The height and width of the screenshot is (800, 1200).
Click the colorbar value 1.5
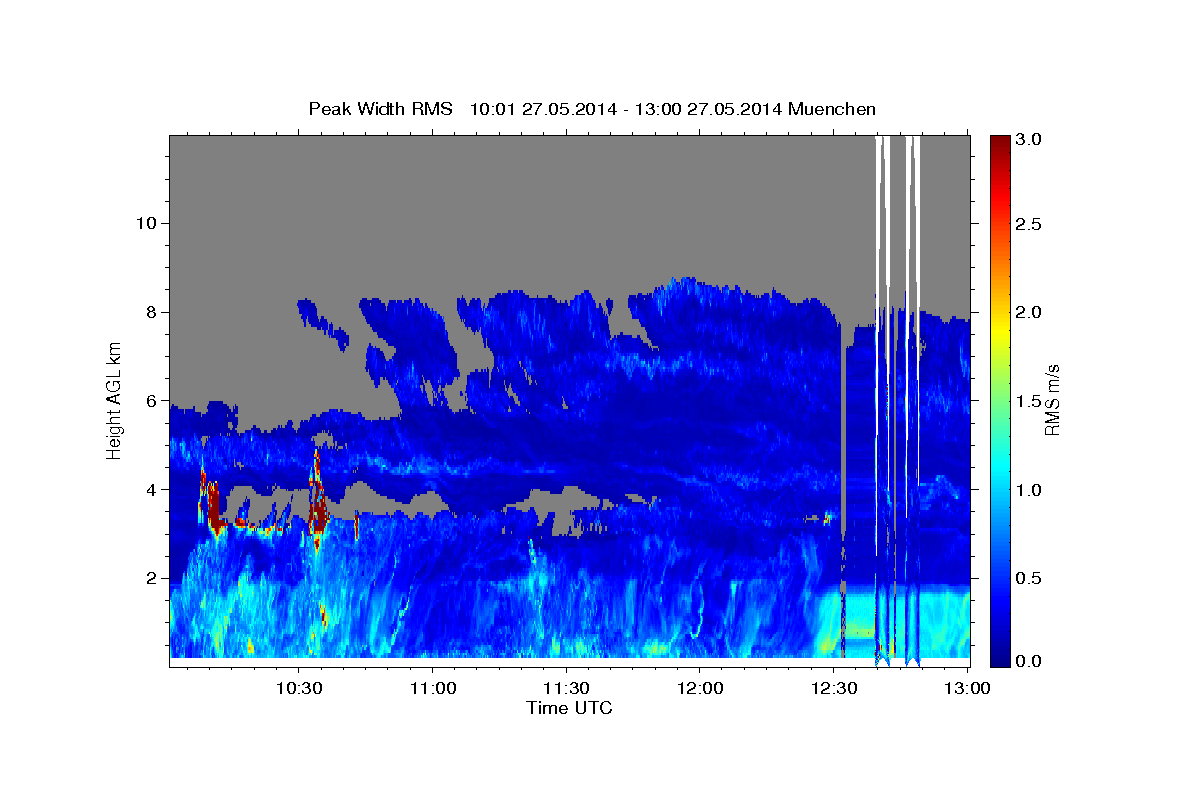coord(1028,401)
